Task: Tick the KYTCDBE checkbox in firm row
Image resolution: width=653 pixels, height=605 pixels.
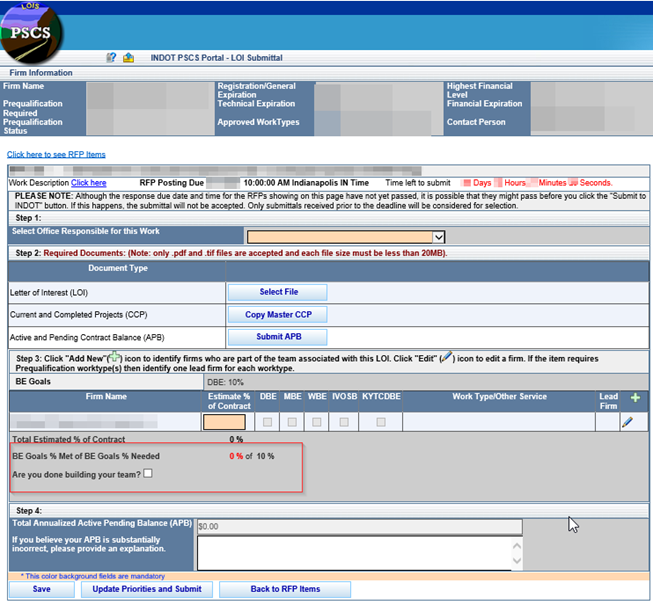Action: (x=381, y=422)
